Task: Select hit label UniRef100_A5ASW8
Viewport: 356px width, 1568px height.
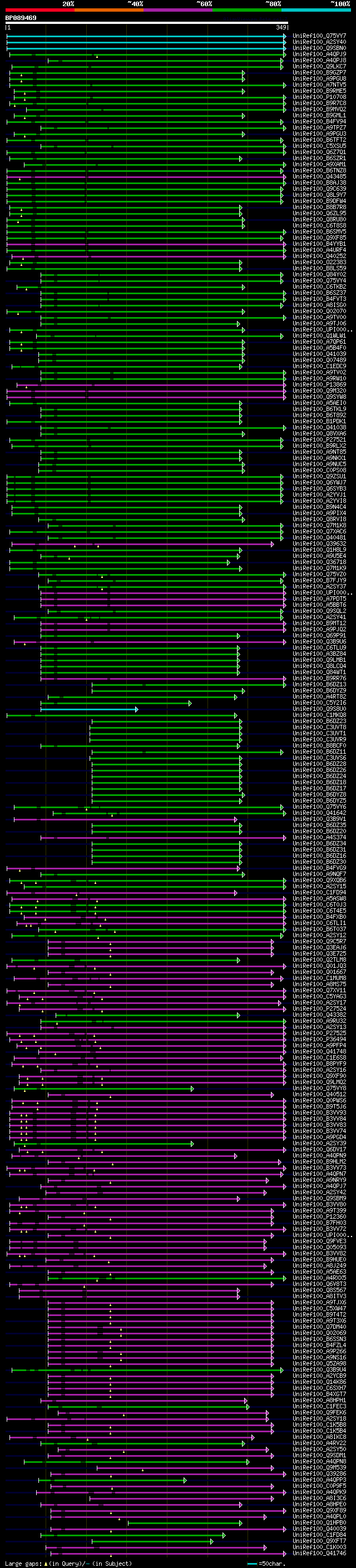Action: tap(319, 898)
